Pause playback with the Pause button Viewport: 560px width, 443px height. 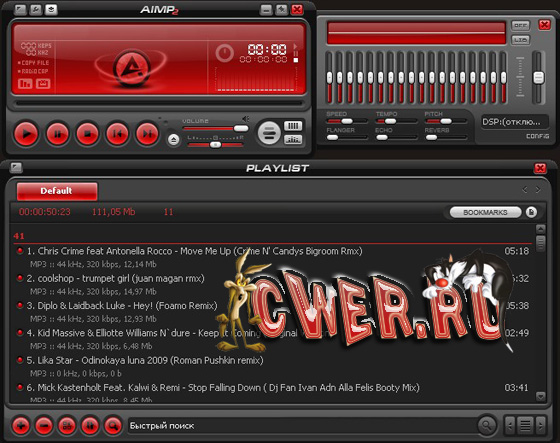[57, 134]
